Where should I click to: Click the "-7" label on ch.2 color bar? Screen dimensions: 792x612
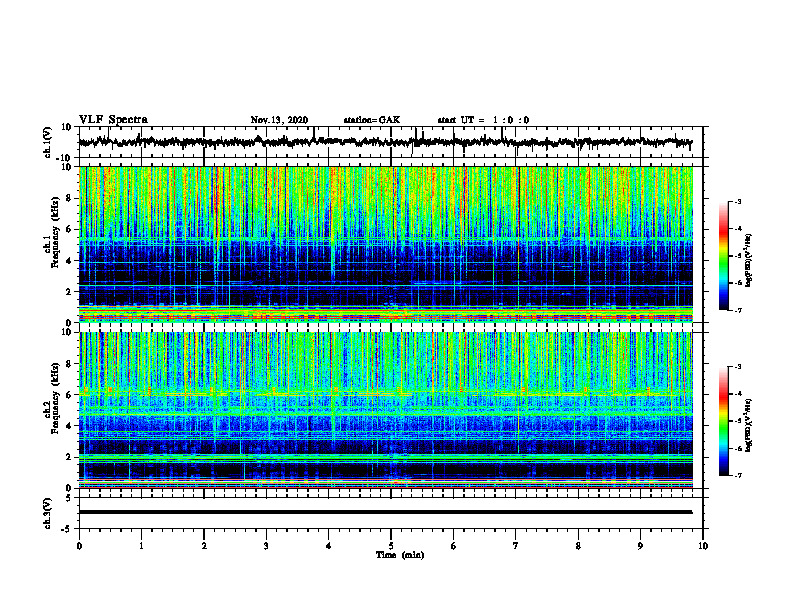738,475
